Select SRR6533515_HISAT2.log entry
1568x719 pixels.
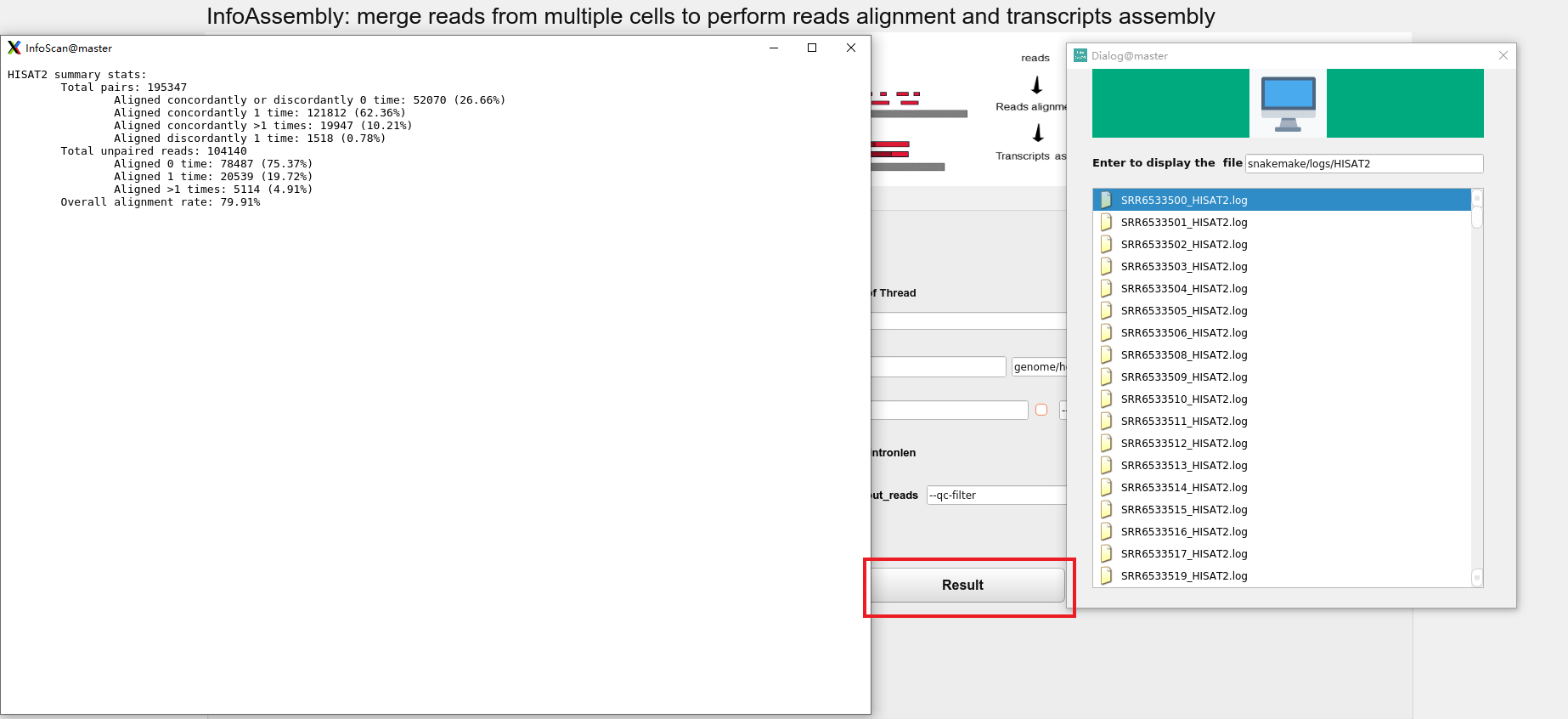(x=1282, y=509)
